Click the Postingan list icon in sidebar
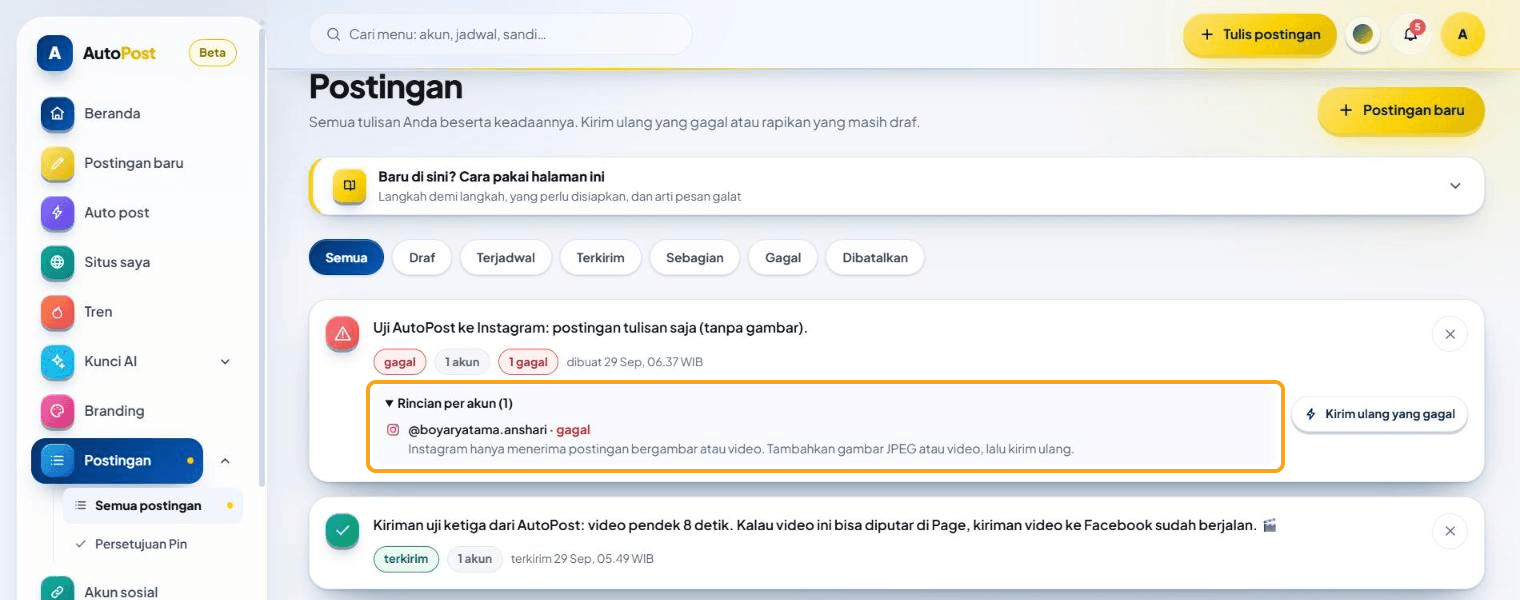The image size is (1520, 600). tap(57, 460)
